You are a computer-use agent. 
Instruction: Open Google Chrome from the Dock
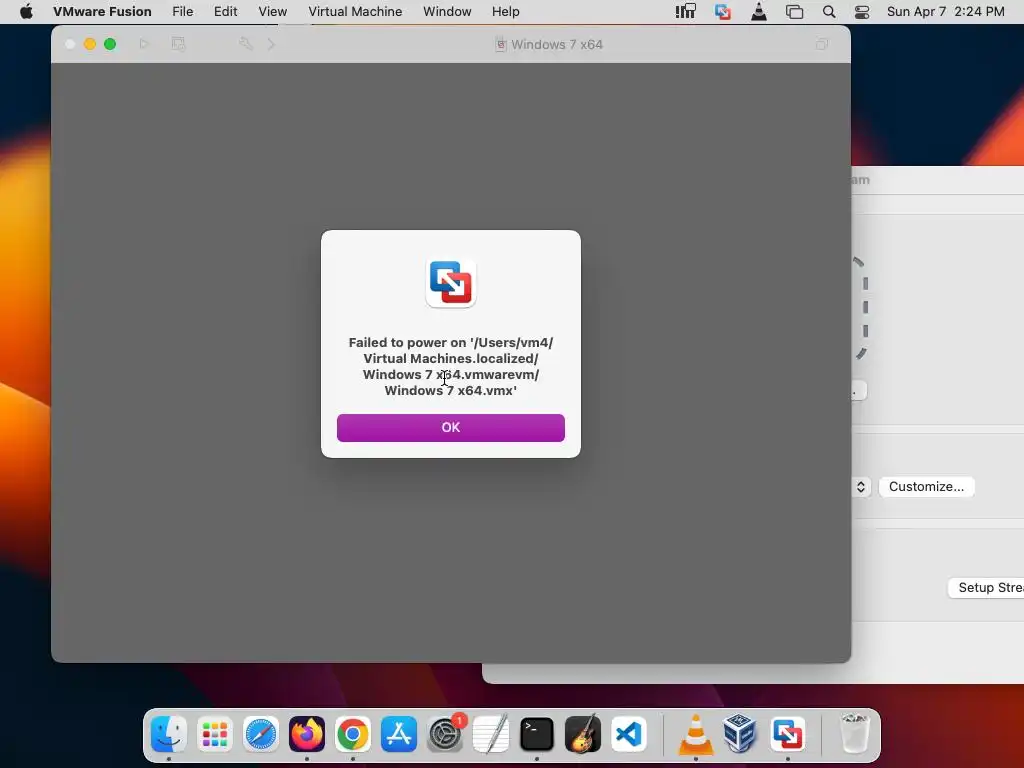click(353, 734)
